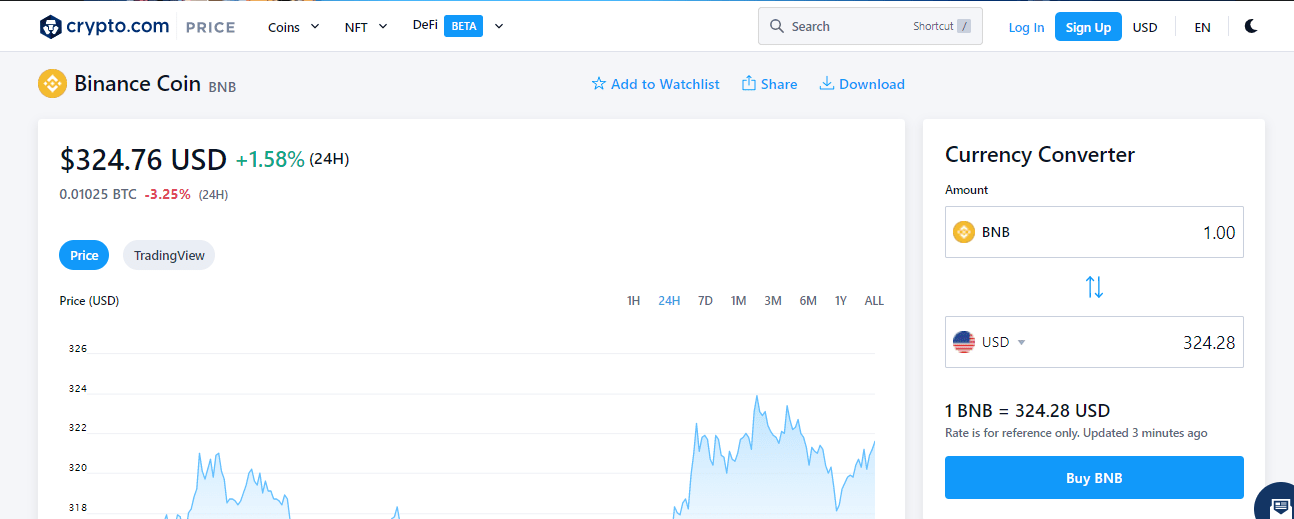The image size is (1294, 519).
Task: Open the USD dropdown in Currency Converter
Action: (1003, 342)
